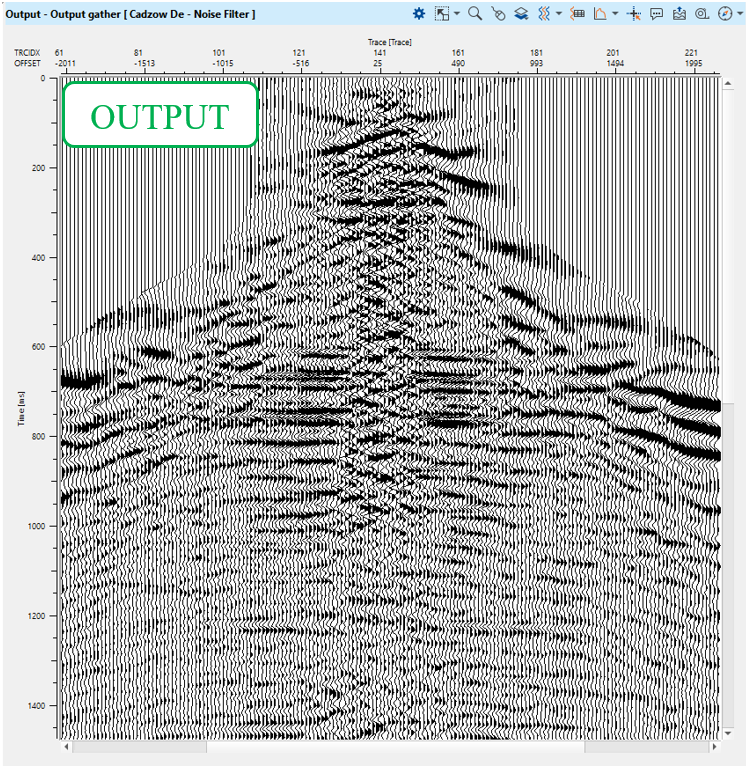Image resolution: width=746 pixels, height=766 pixels.
Task: Enable the crosshair pick cursor tool
Action: coord(634,14)
